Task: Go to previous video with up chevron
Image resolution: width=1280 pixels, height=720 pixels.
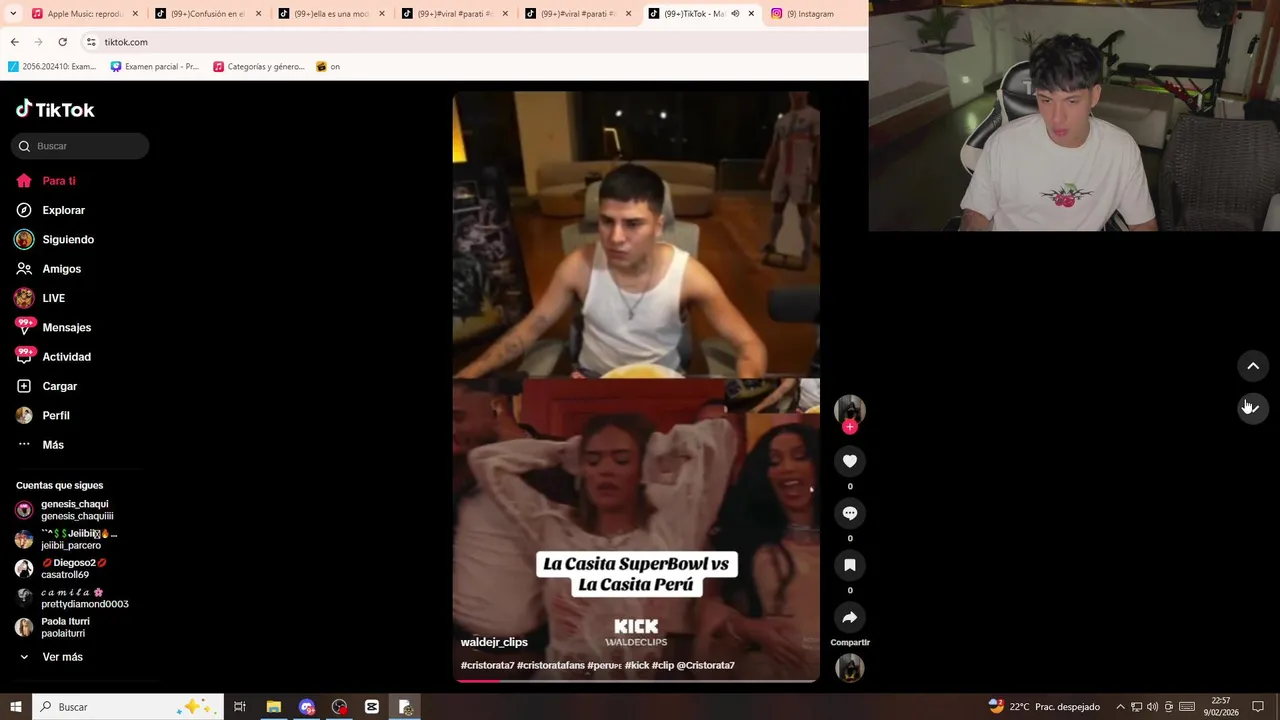Action: [x=1253, y=366]
